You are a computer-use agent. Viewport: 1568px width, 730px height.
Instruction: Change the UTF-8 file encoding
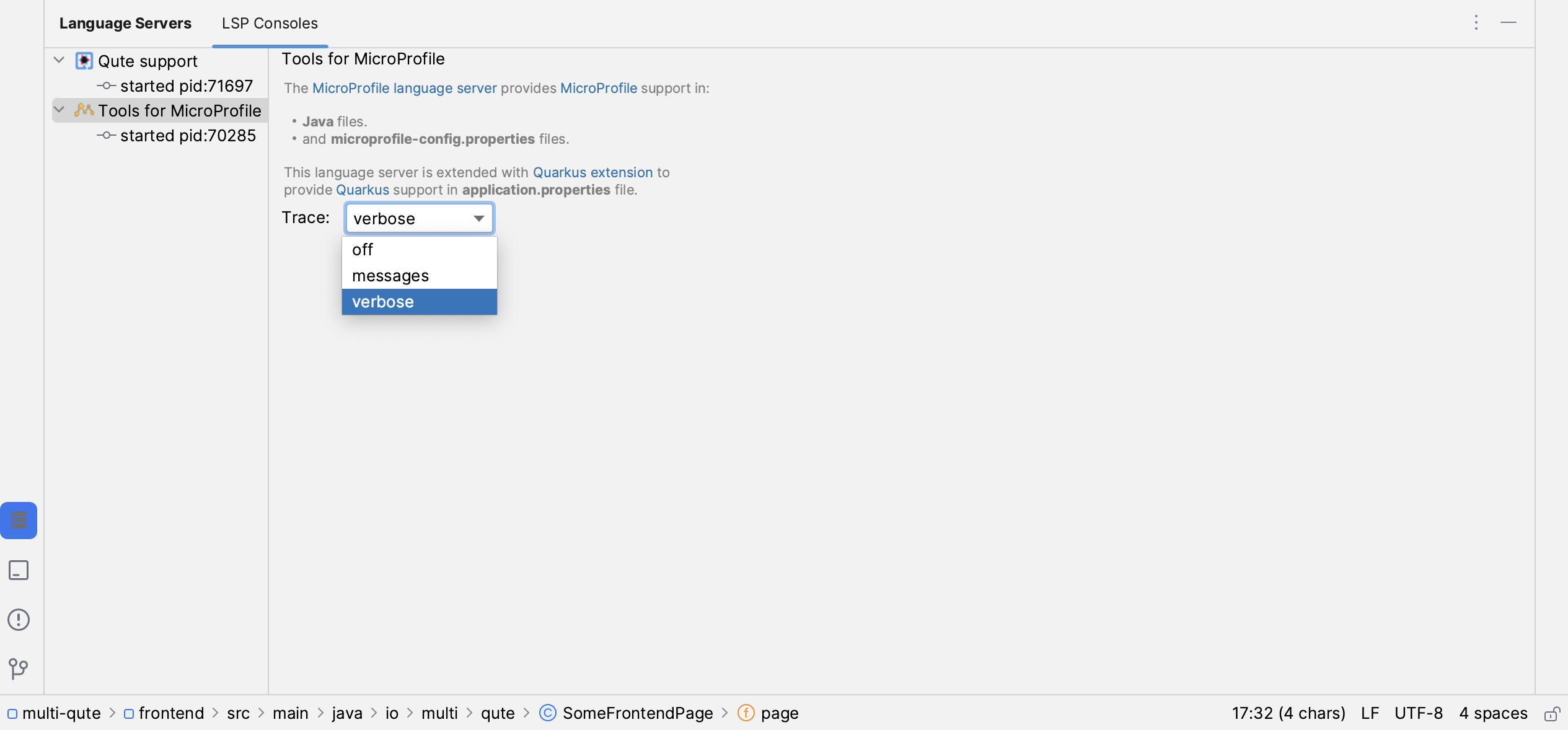1419,713
